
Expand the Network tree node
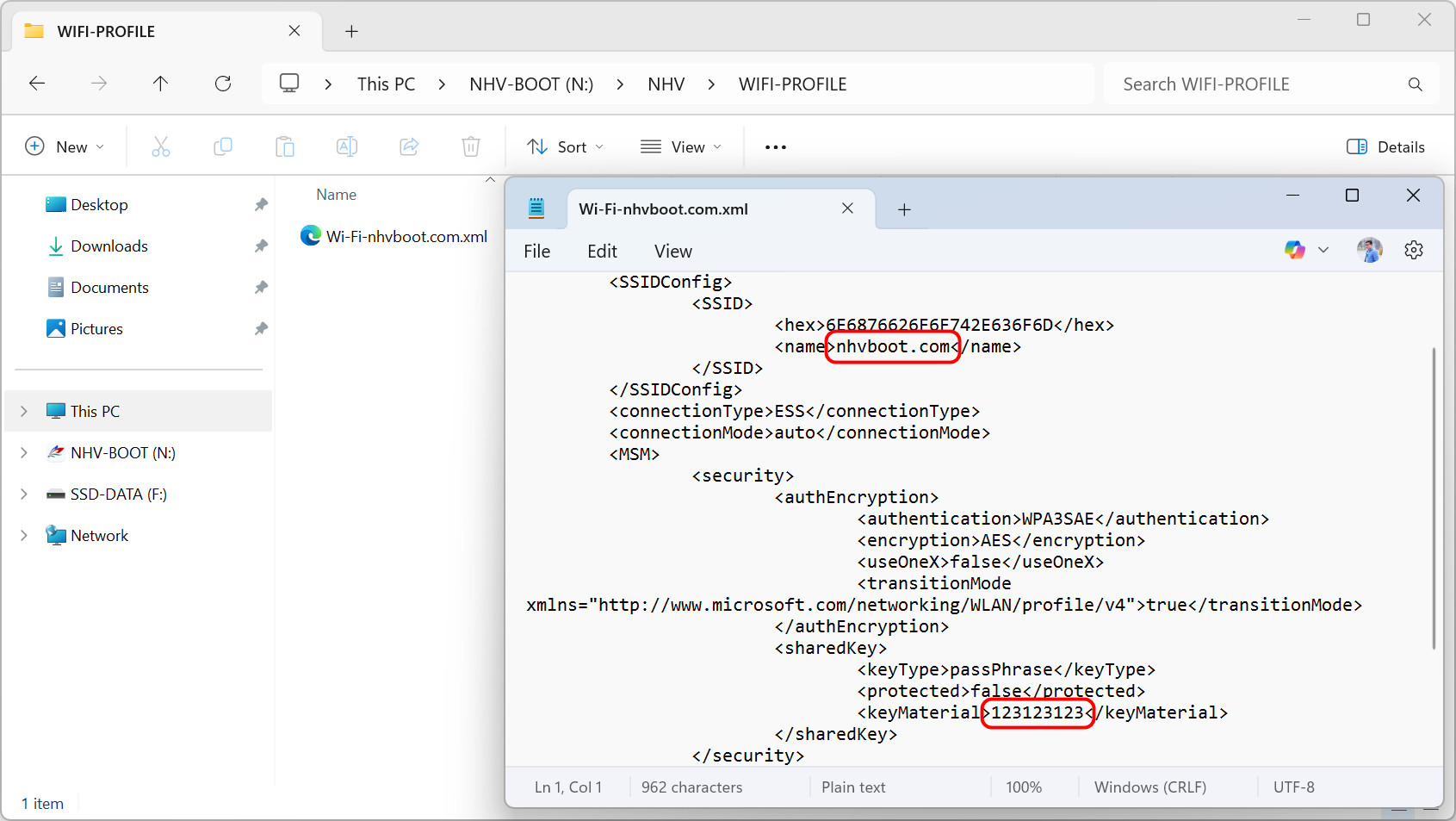[24, 536]
